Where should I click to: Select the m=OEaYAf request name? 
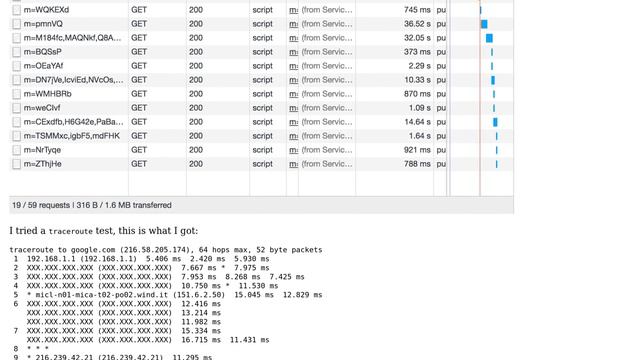[43, 66]
